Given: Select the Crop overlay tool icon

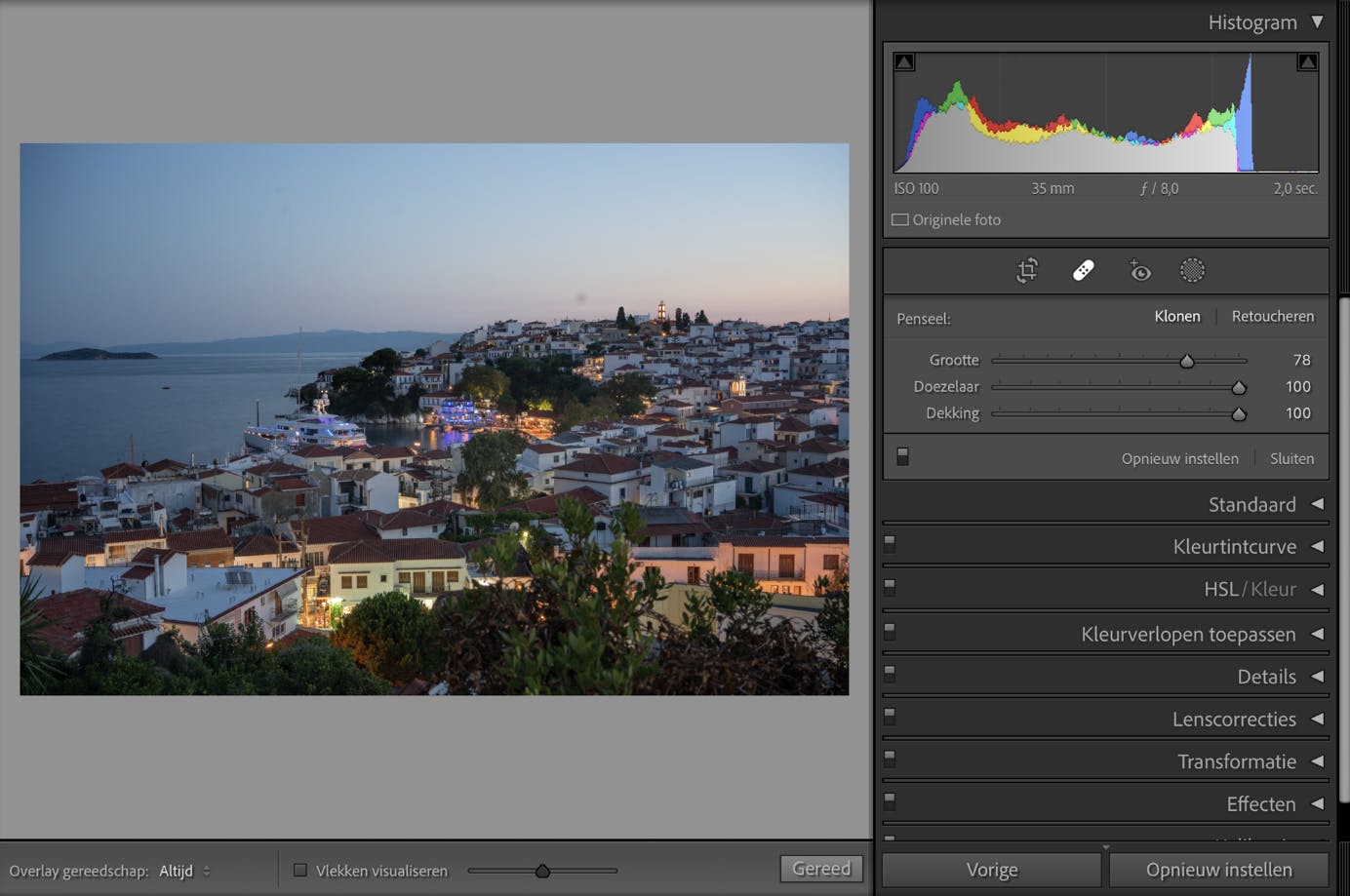Looking at the screenshot, I should click(x=1027, y=270).
